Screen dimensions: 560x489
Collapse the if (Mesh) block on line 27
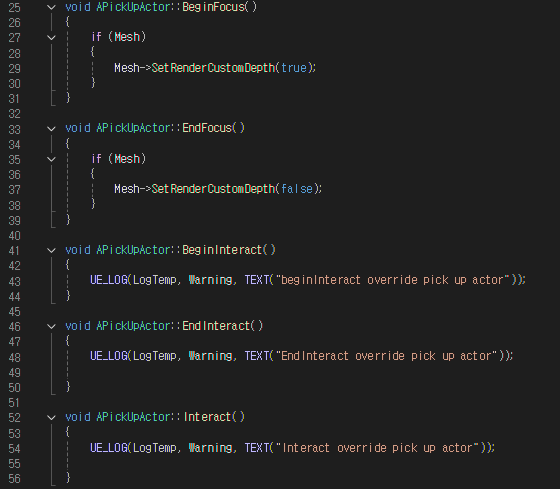pyautogui.click(x=51, y=37)
